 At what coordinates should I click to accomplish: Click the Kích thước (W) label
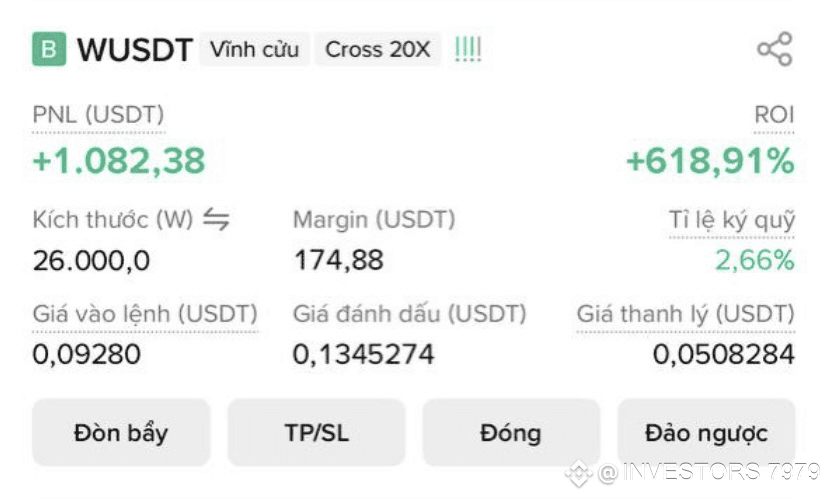pos(112,219)
